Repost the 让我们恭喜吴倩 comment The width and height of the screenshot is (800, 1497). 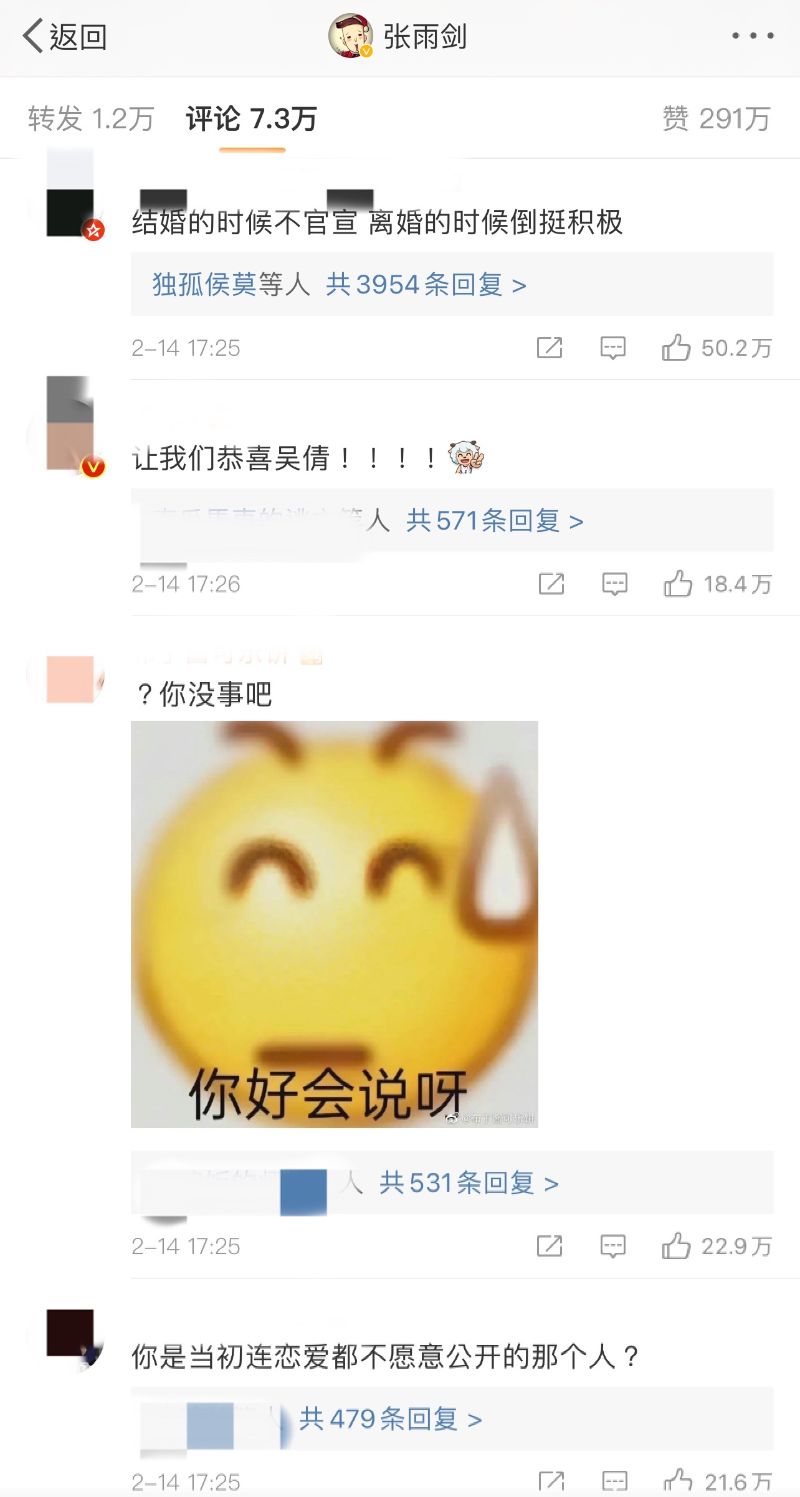point(551,584)
